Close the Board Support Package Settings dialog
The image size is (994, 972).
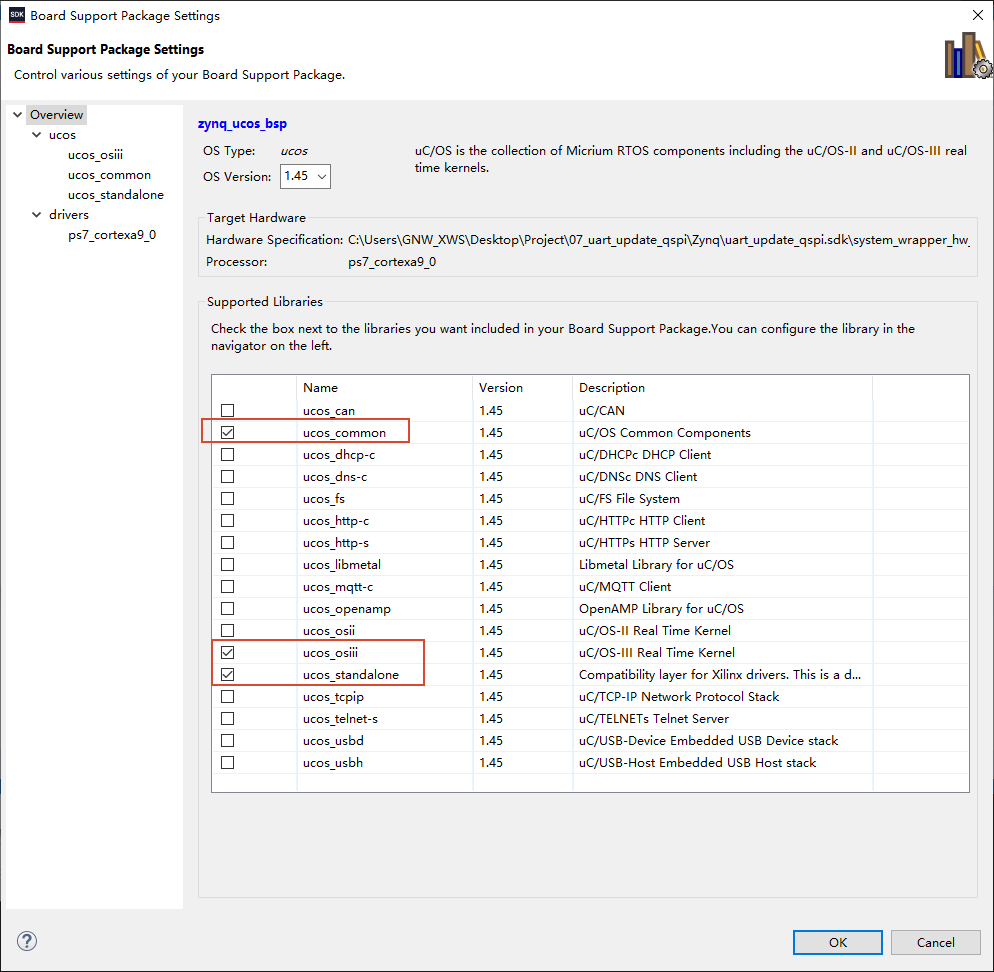click(978, 15)
